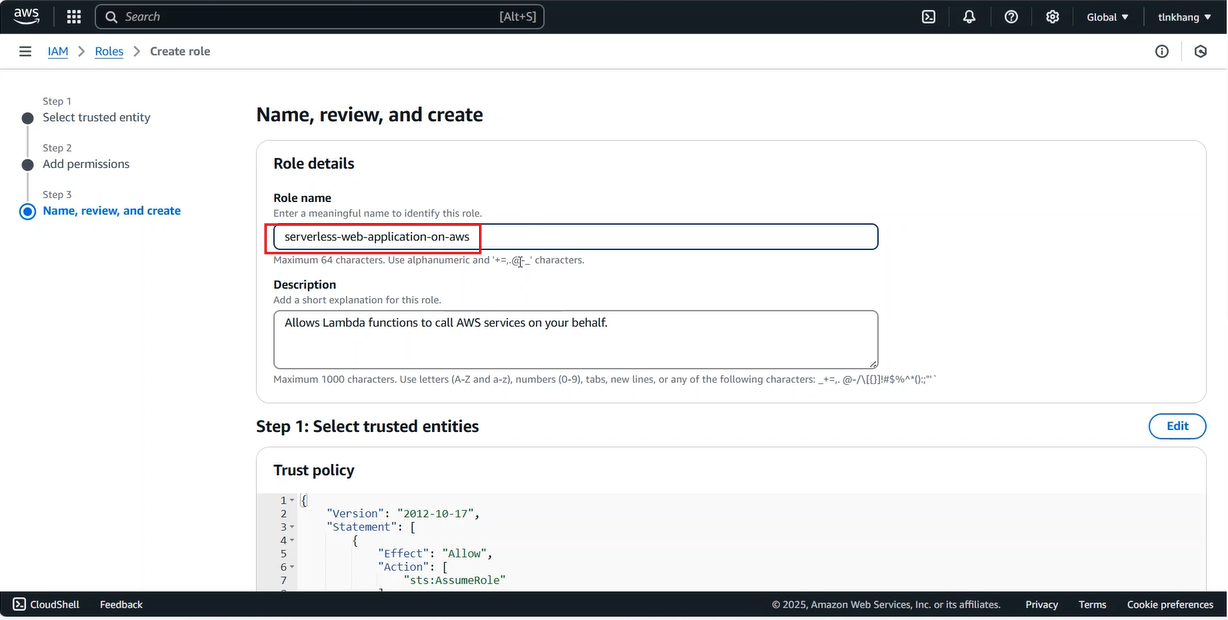Click Edit for Step 1 trusted entities

tap(1177, 426)
